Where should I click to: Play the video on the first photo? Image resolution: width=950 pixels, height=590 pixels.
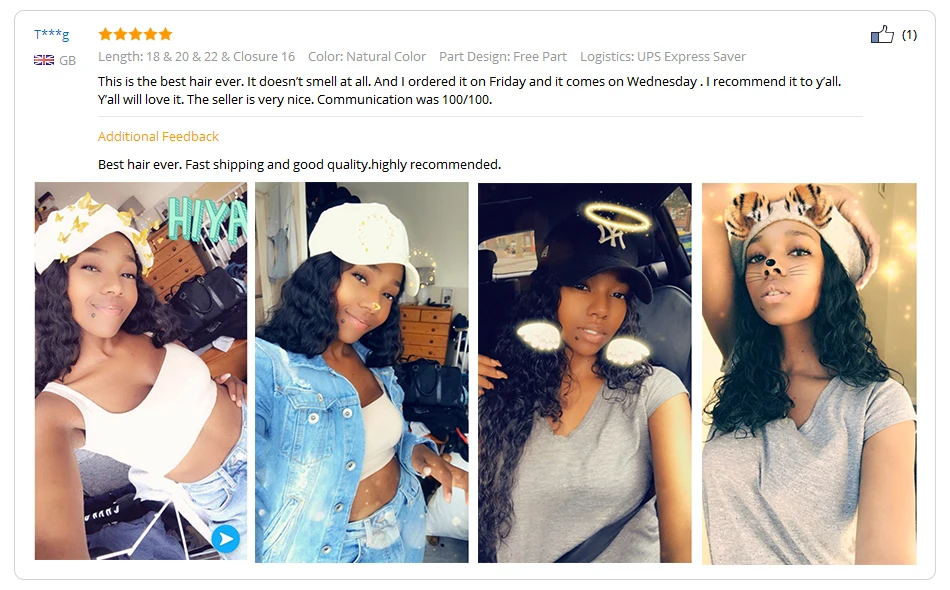[x=225, y=539]
